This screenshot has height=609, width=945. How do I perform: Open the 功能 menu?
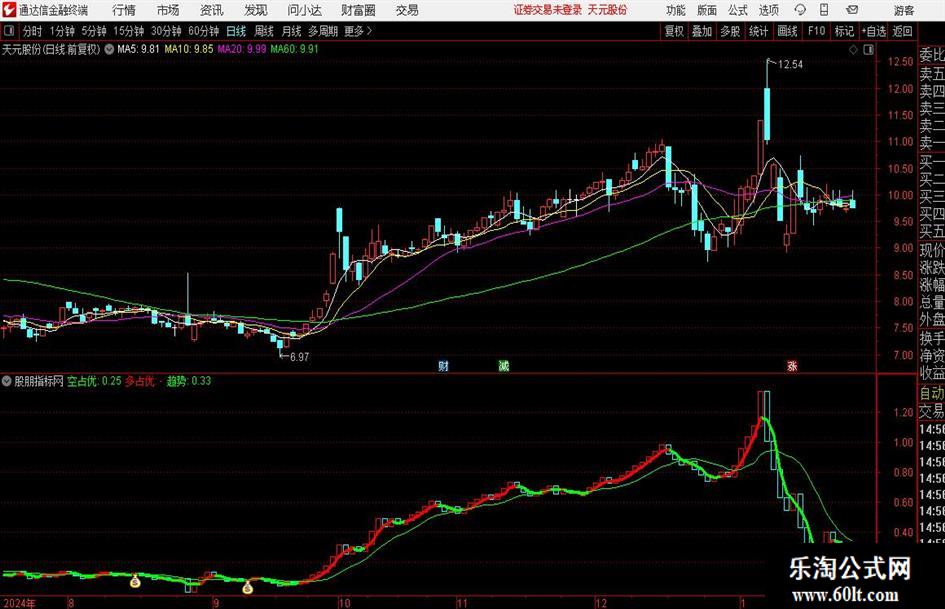pos(676,10)
